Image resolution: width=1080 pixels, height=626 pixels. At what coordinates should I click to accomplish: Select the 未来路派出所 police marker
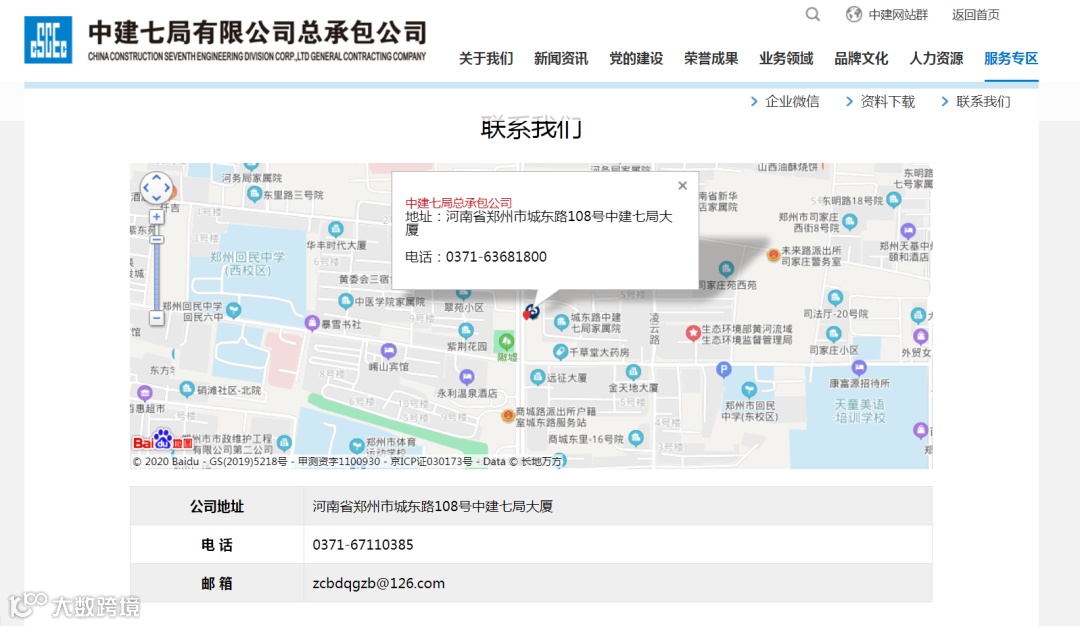[x=773, y=255]
